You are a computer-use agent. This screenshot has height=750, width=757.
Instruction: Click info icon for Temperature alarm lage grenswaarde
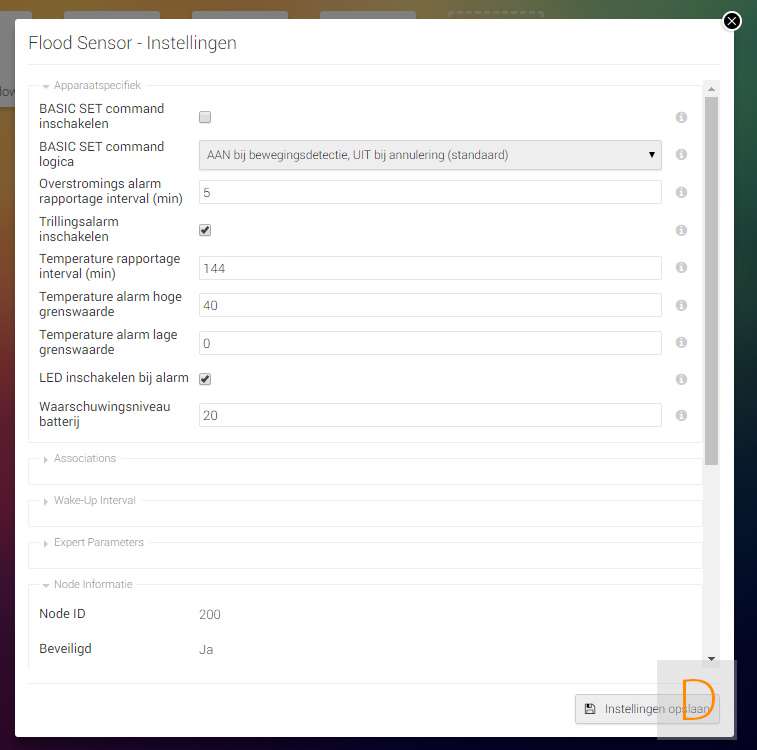pyautogui.click(x=681, y=342)
